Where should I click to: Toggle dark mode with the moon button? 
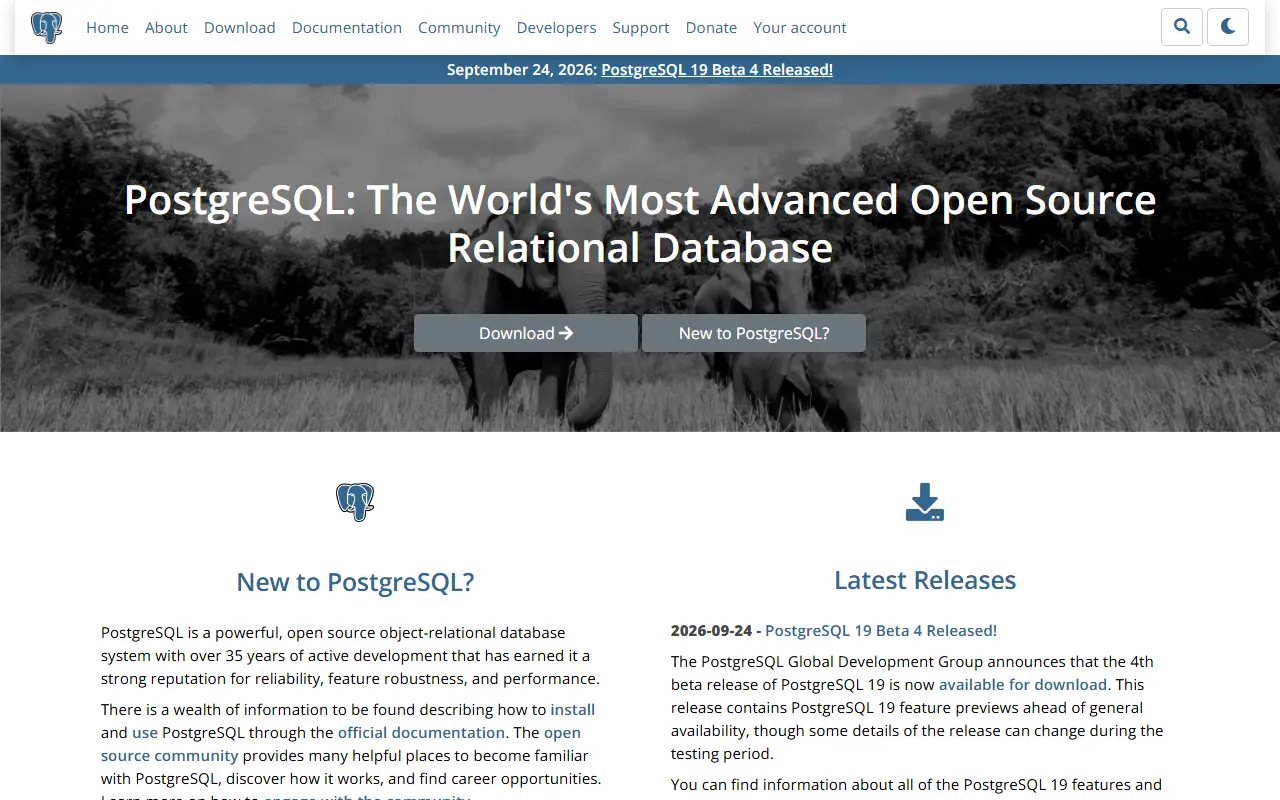pos(1228,27)
